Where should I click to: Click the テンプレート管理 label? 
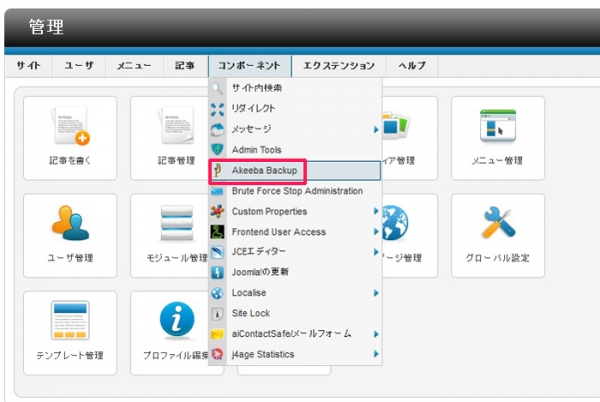pos(70,355)
